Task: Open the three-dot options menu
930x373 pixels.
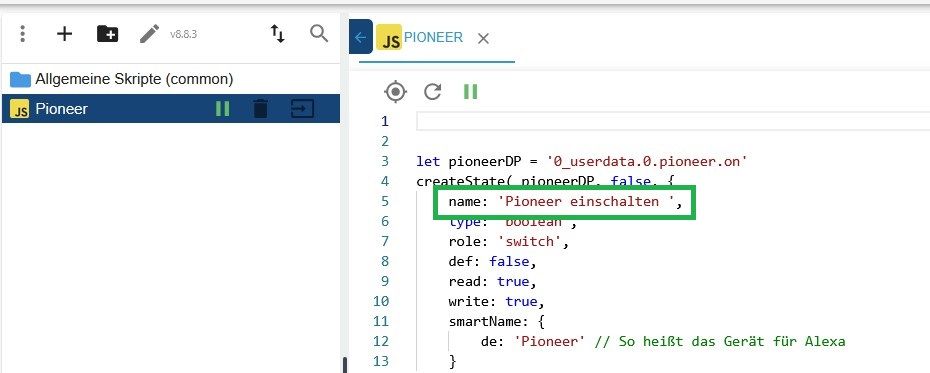Action: click(23, 34)
